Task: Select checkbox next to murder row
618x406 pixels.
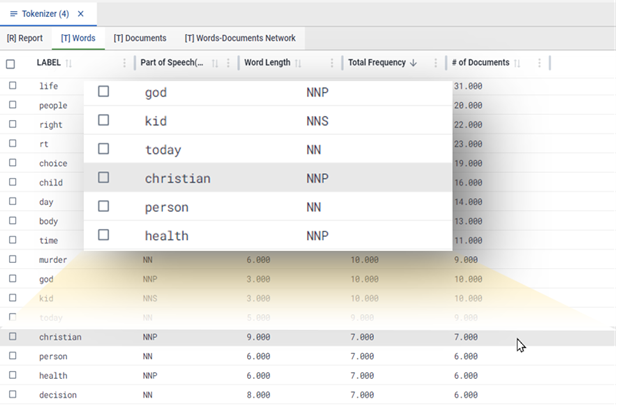Action: click(x=13, y=259)
